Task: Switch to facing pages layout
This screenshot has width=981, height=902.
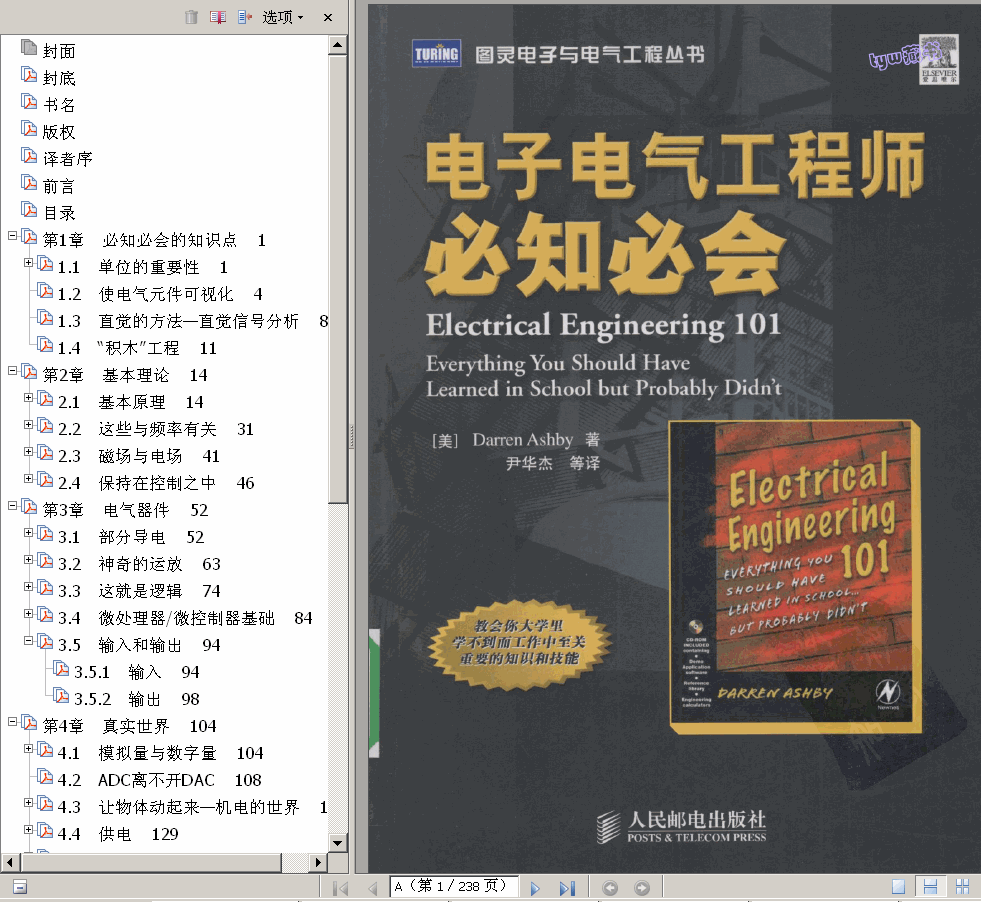Action: [963, 886]
